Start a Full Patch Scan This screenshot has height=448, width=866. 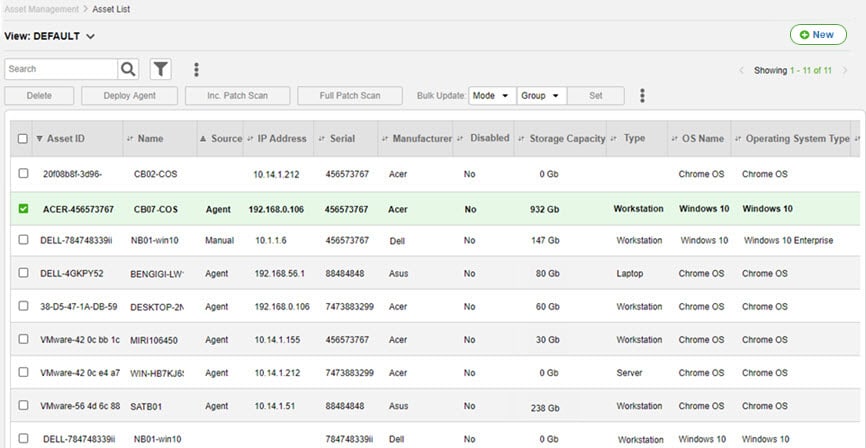[349, 96]
